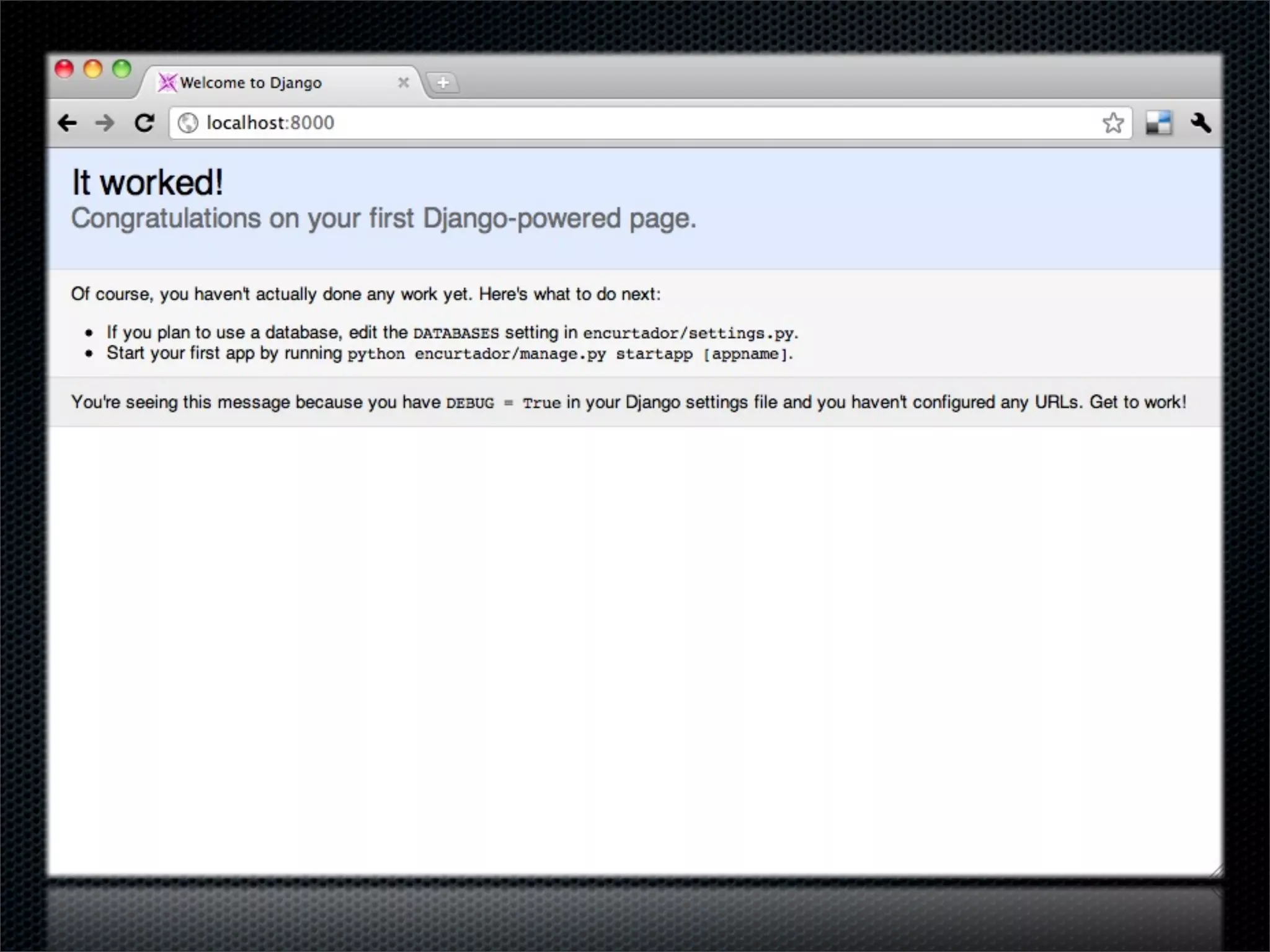
Task: Click the green zoom window button
Action: [122, 69]
